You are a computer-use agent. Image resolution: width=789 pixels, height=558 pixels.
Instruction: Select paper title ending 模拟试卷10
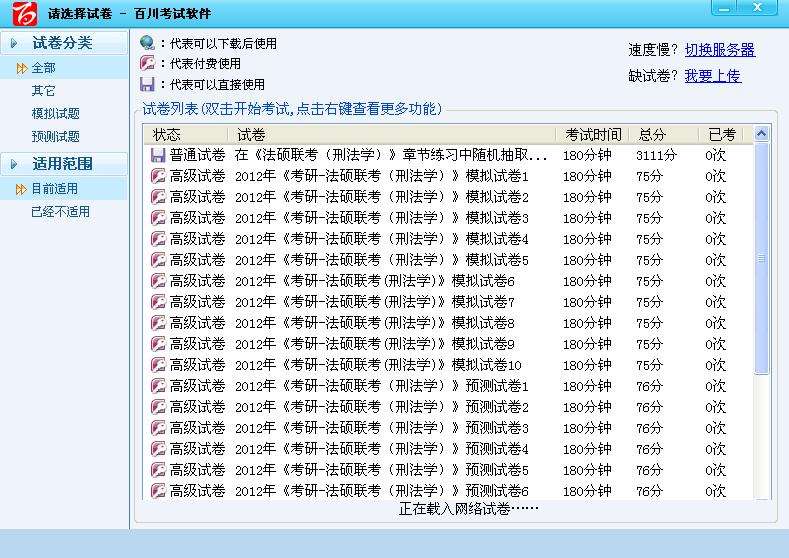[x=378, y=365]
